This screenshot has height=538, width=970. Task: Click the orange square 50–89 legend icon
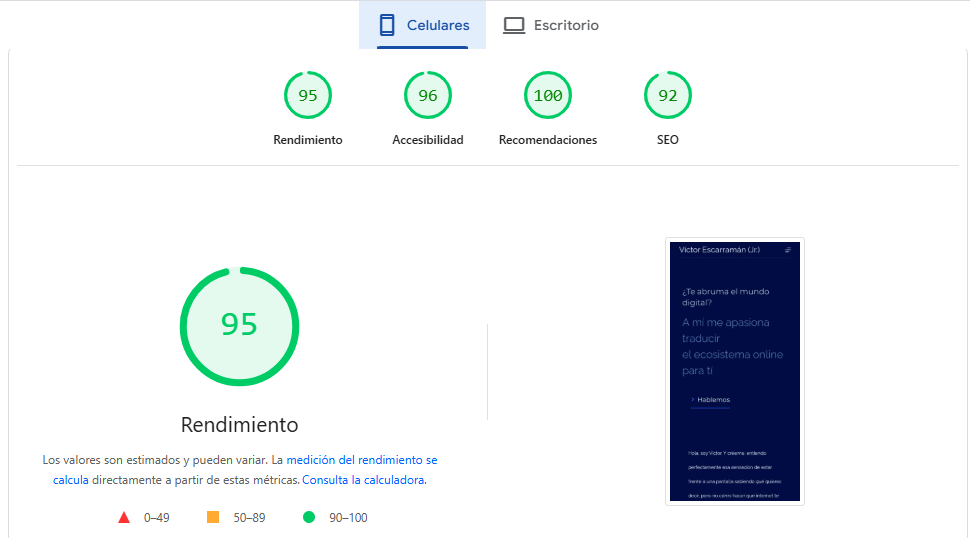[x=213, y=517]
